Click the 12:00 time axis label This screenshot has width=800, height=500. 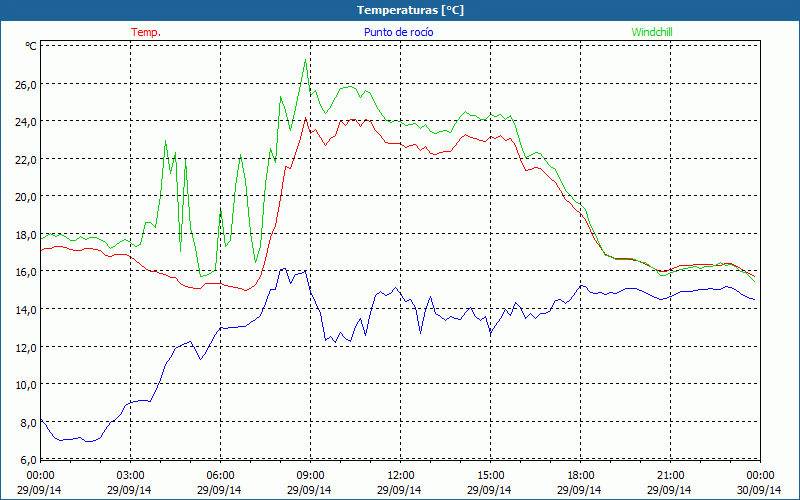coord(401,476)
